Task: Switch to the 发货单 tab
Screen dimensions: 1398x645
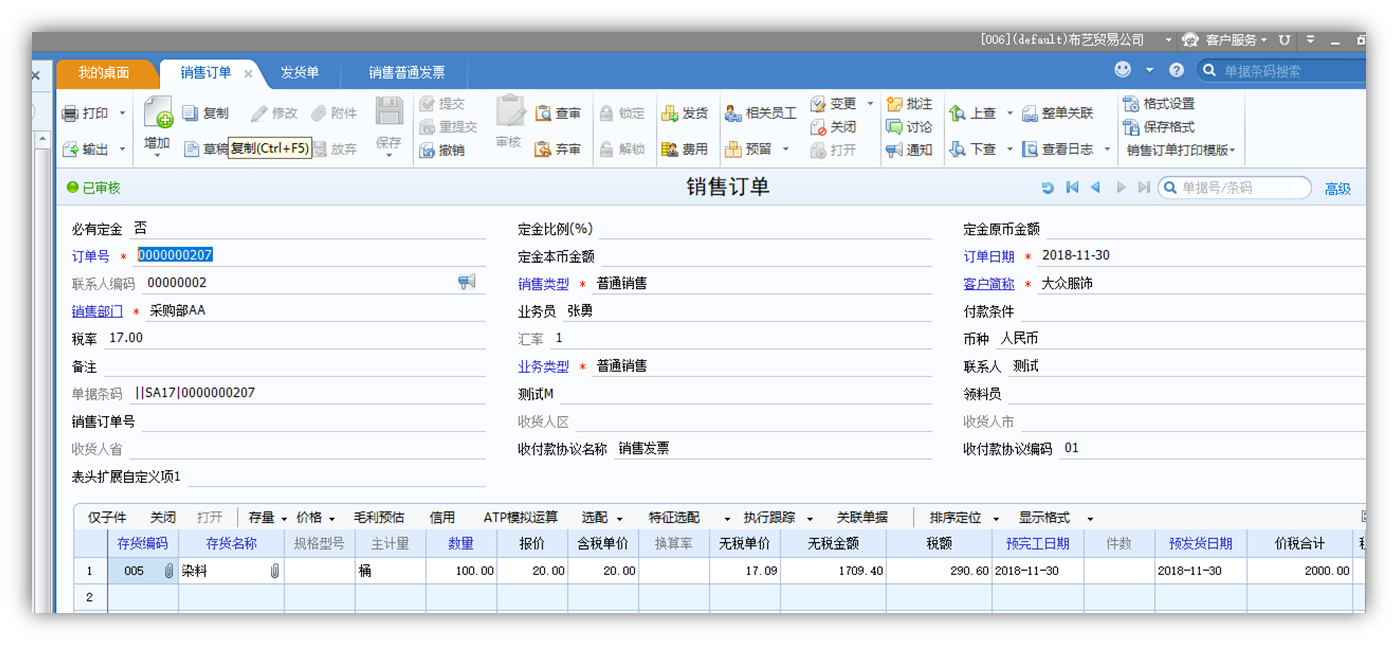Action: click(x=300, y=73)
